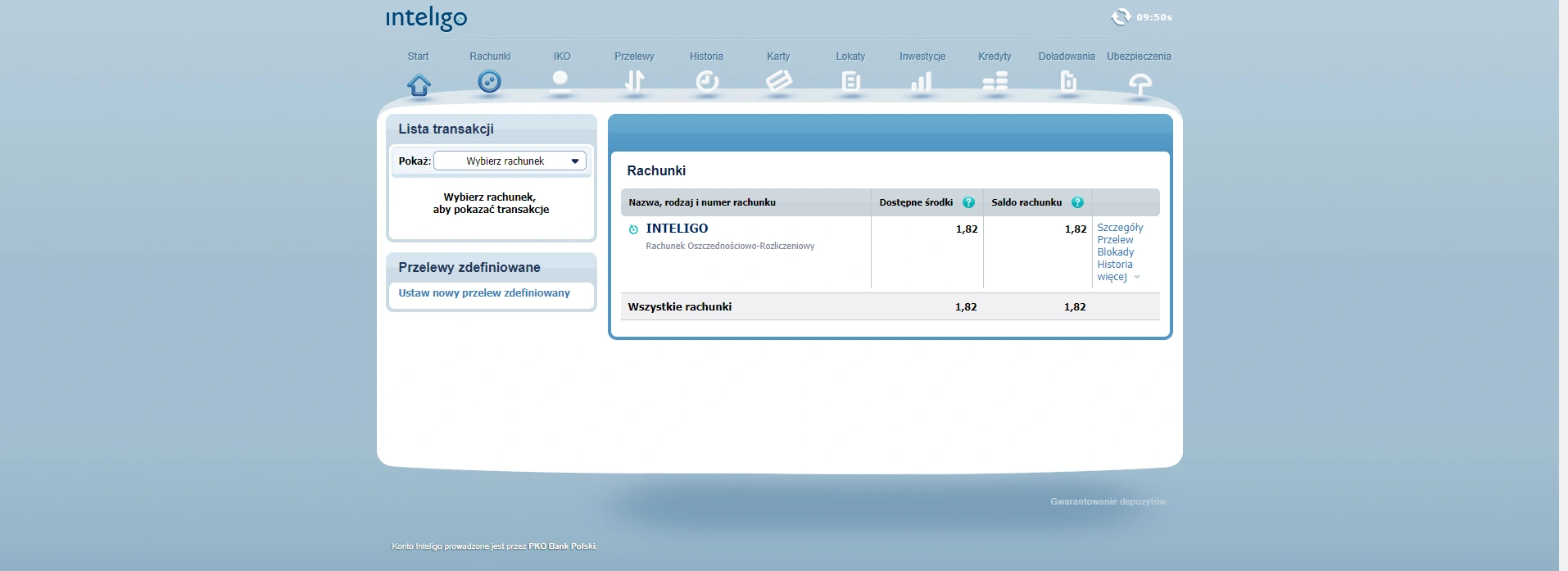This screenshot has width=1568, height=571.
Task: Select the Kredyty menu label
Action: point(995,57)
